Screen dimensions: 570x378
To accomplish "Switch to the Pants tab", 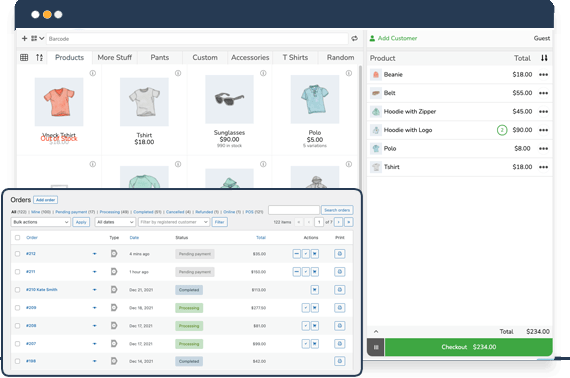I will [x=160, y=57].
